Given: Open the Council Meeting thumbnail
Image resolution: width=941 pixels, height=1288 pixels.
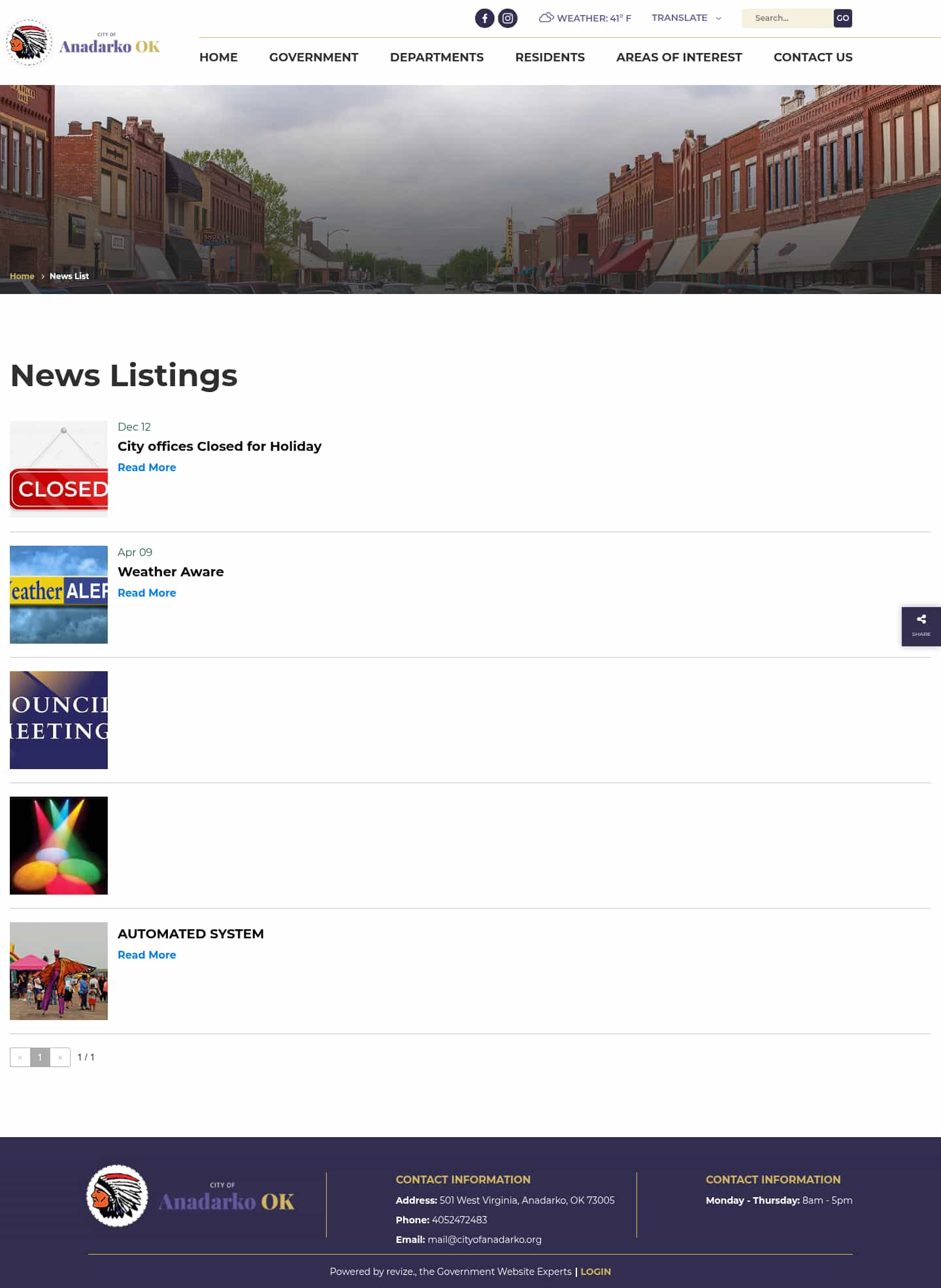Looking at the screenshot, I should [59, 720].
